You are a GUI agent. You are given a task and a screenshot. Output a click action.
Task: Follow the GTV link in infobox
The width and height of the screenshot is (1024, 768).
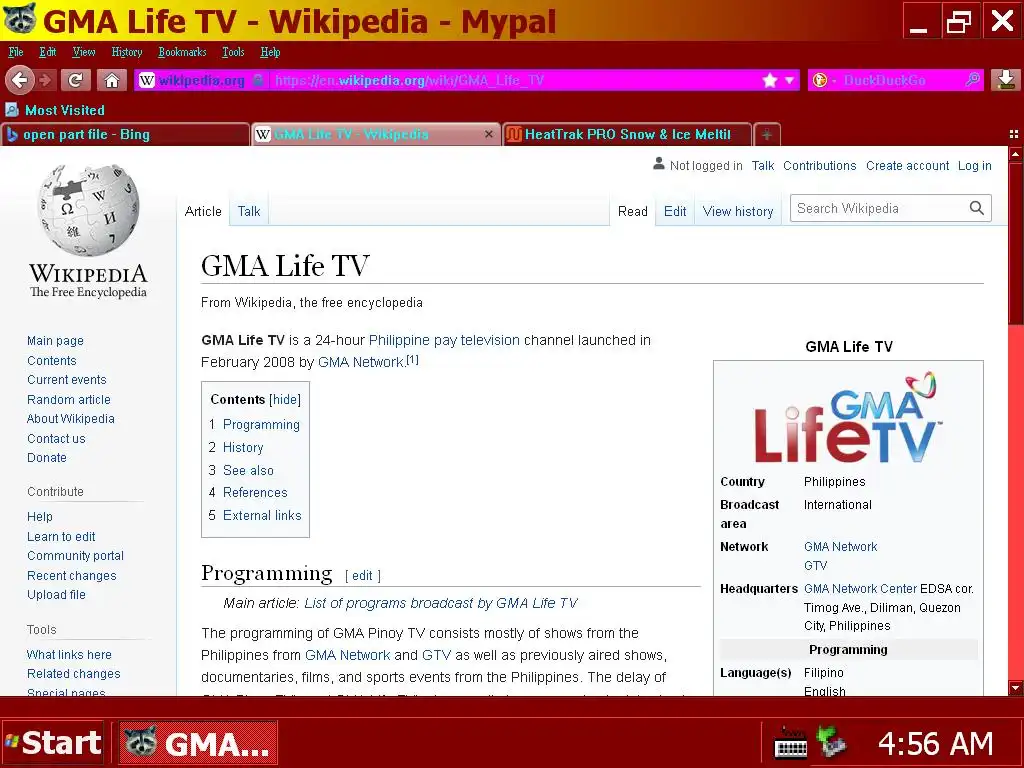[815, 566]
